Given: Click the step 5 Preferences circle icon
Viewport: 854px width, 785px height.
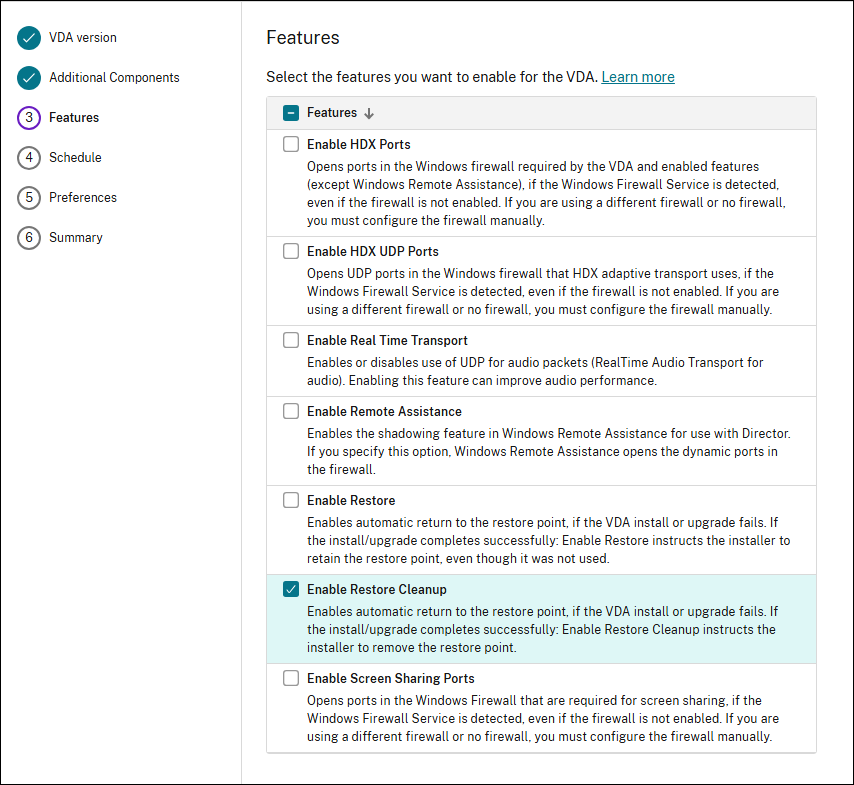Looking at the screenshot, I should 29,198.
